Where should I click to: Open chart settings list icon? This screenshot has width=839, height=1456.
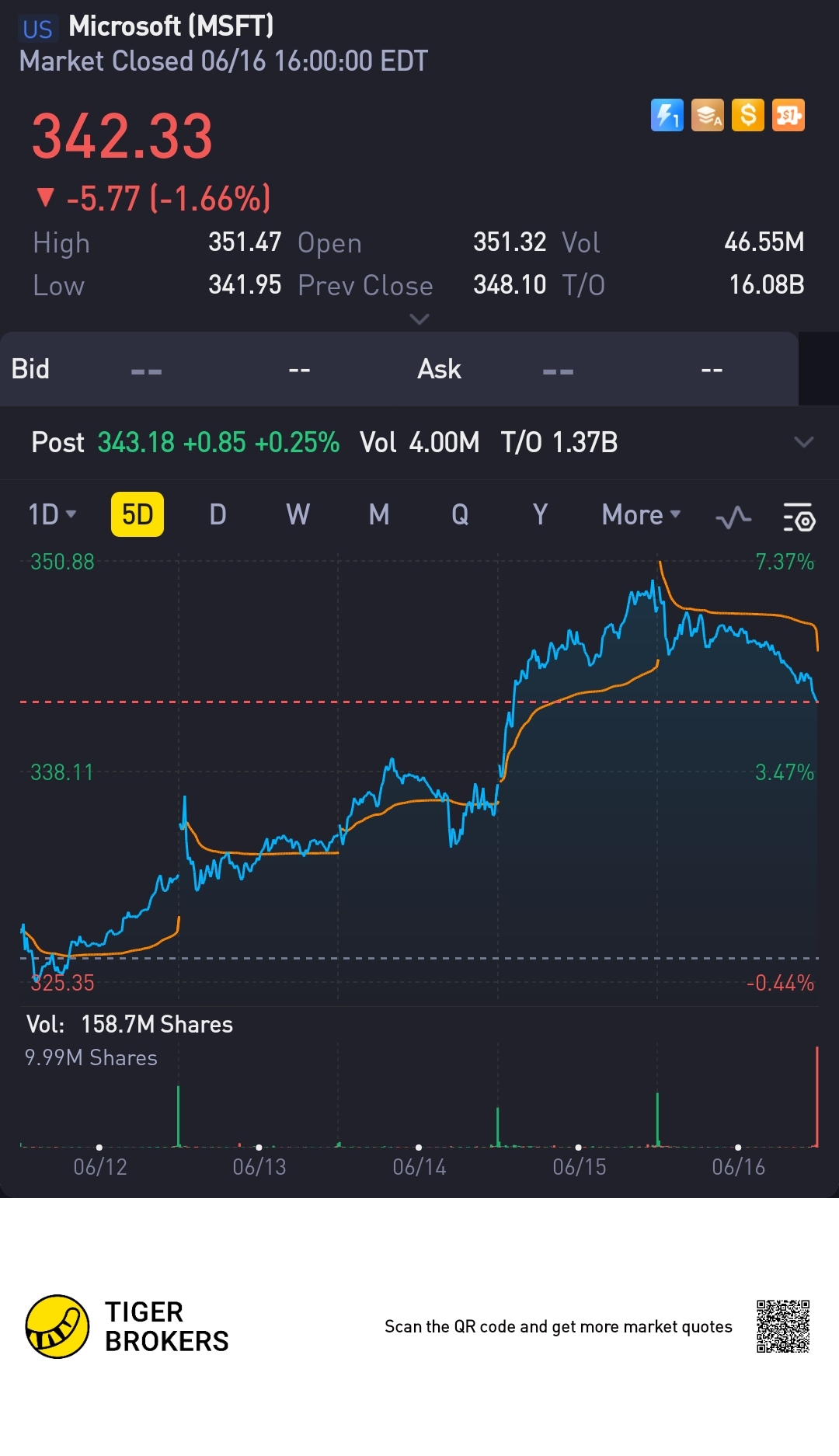click(x=799, y=517)
